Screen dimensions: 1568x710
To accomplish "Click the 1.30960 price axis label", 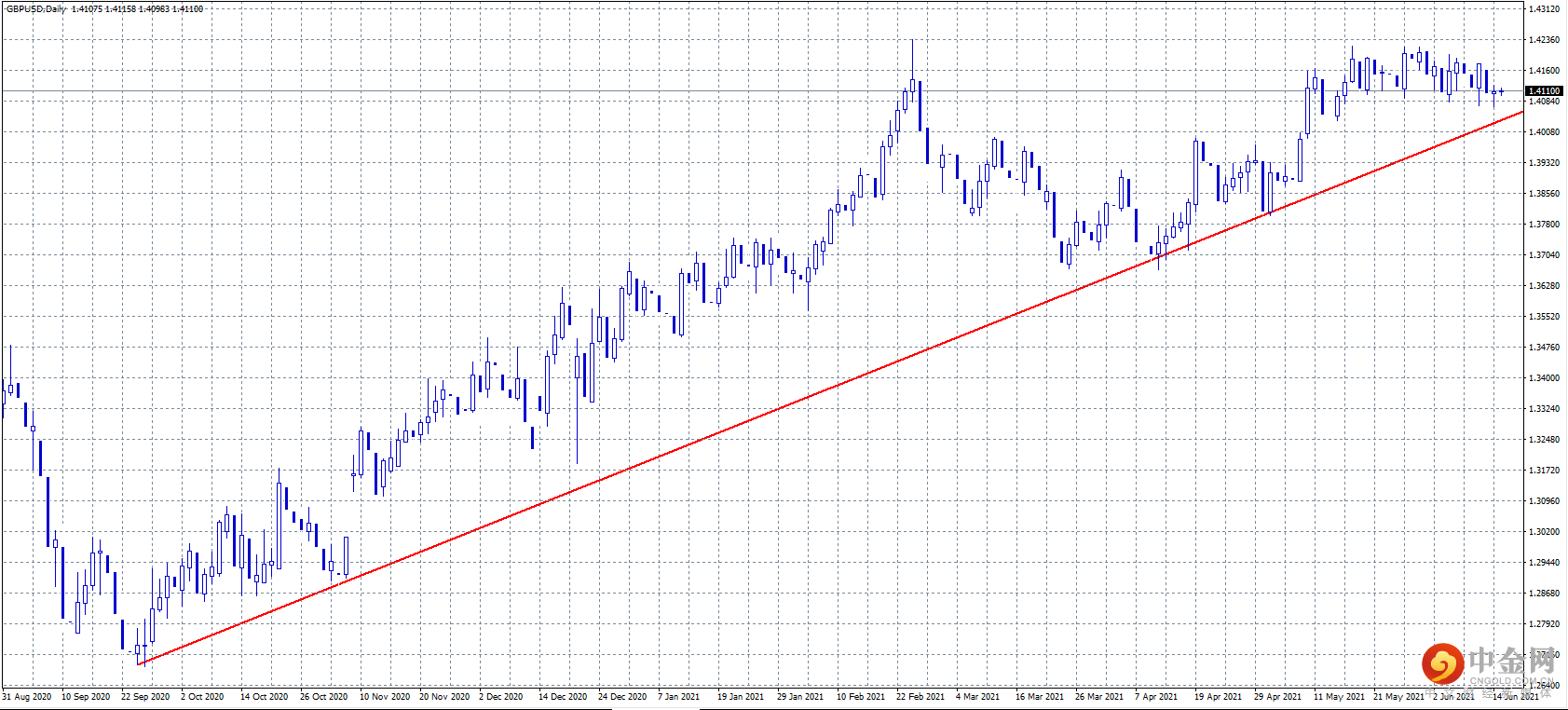I will (1545, 501).
